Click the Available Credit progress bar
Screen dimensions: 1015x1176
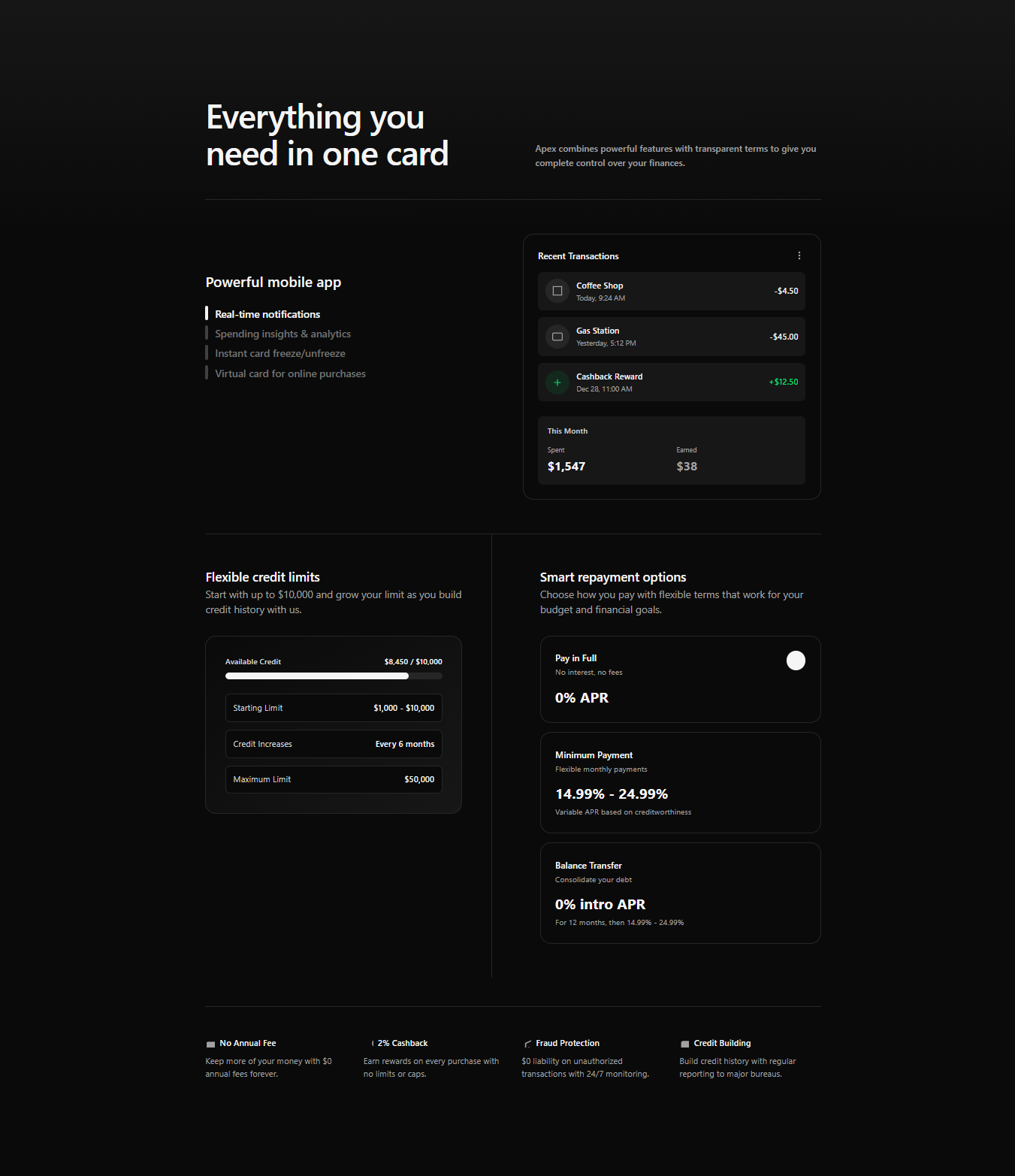coord(334,676)
